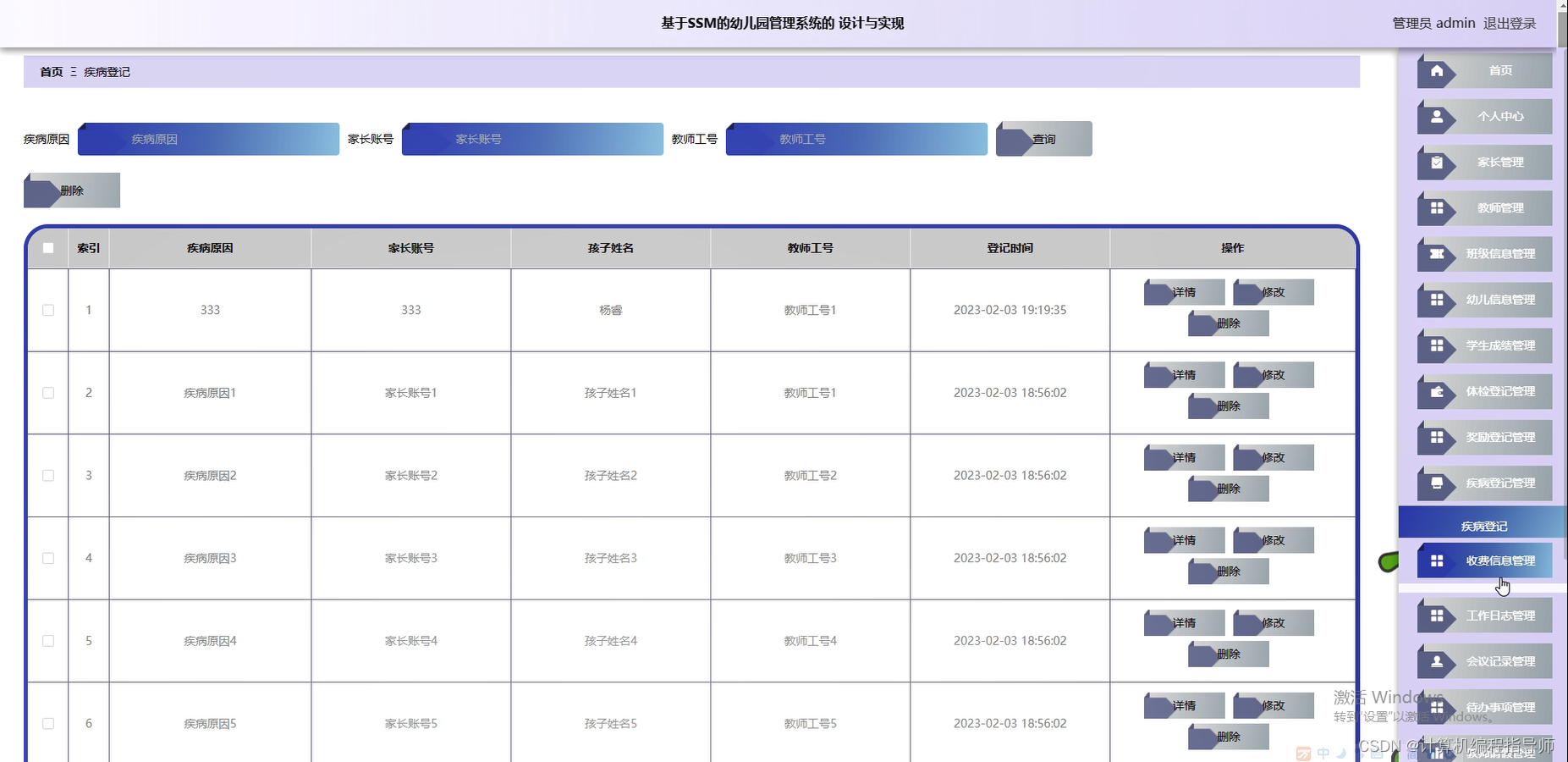Screen dimensions: 1568x762
Task: Click the 管理员 admin account label
Action: click(1433, 23)
